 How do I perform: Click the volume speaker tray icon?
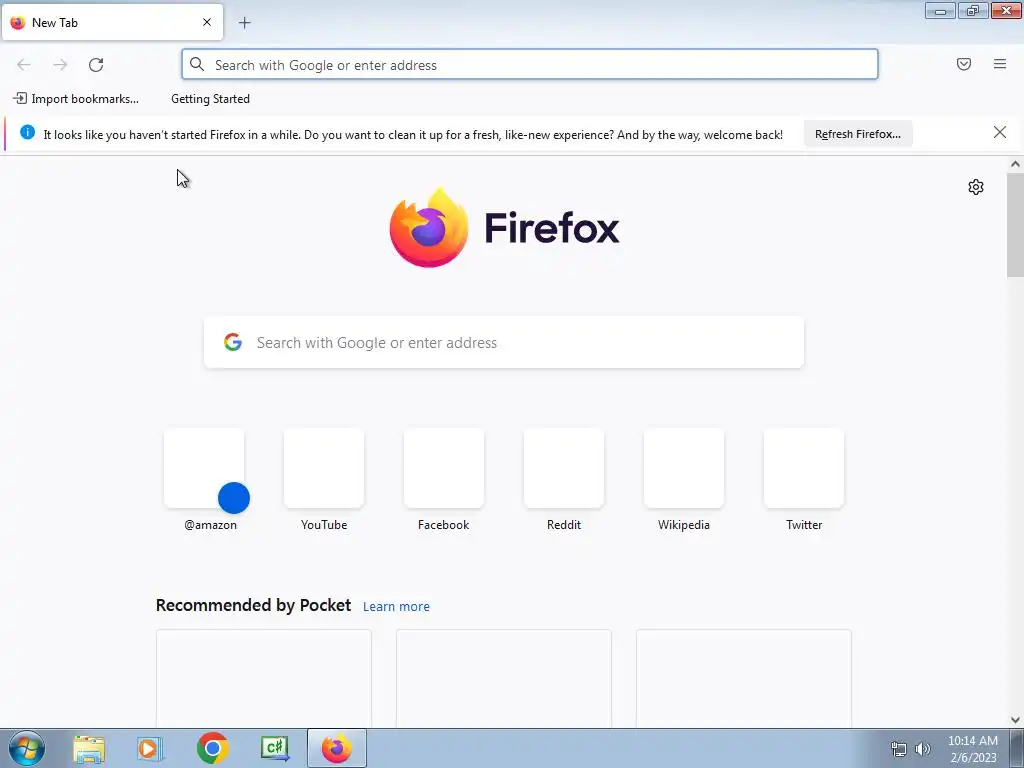click(923, 749)
